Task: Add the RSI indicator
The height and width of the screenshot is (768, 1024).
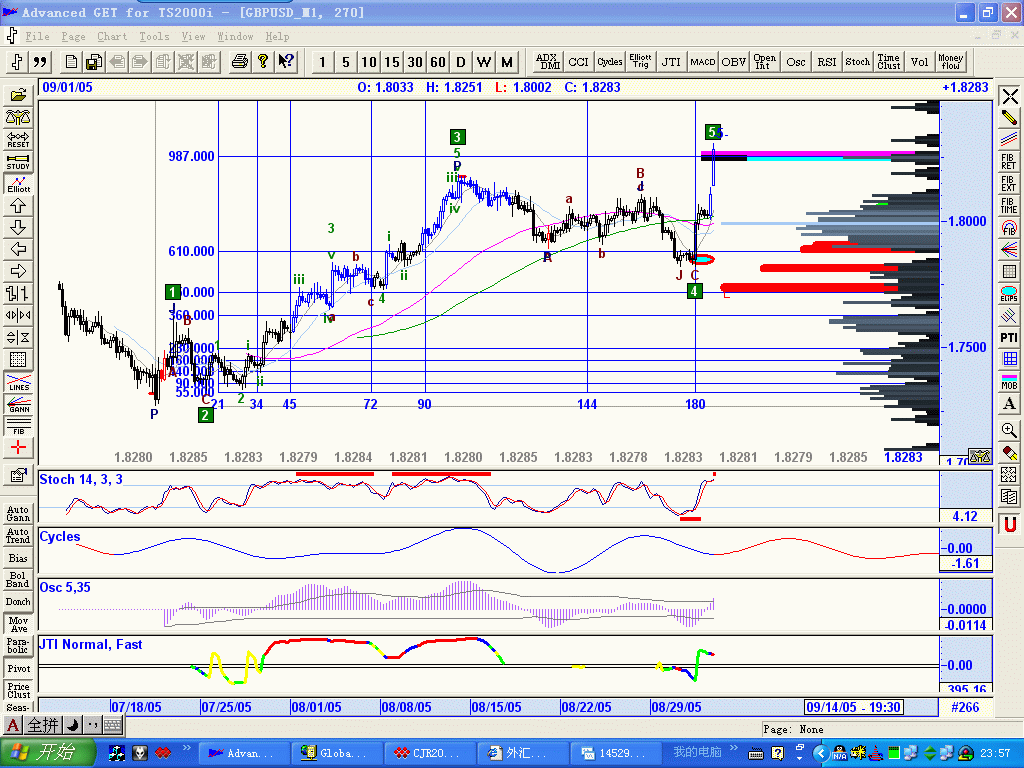Action: coord(827,62)
